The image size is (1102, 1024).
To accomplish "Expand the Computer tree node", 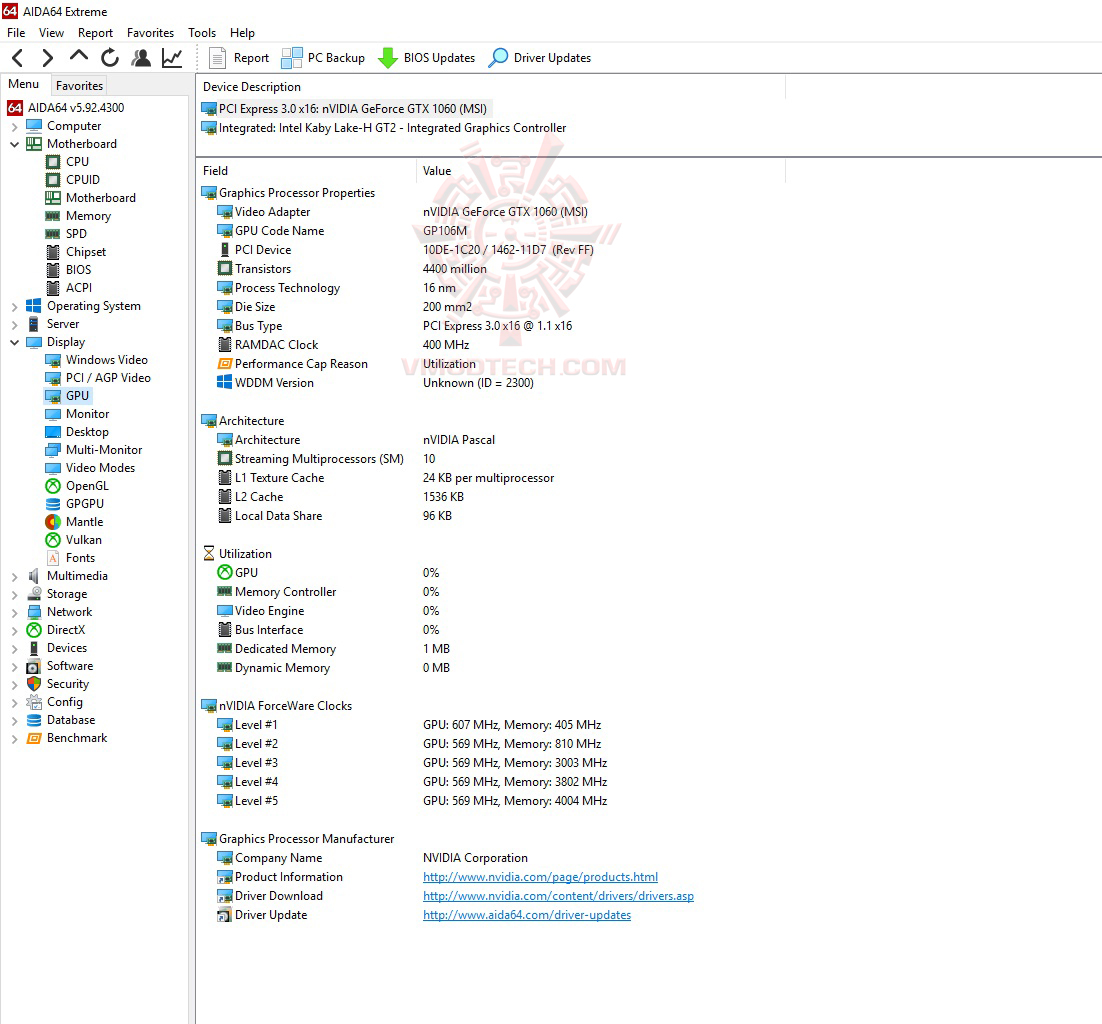I will pos(15,127).
